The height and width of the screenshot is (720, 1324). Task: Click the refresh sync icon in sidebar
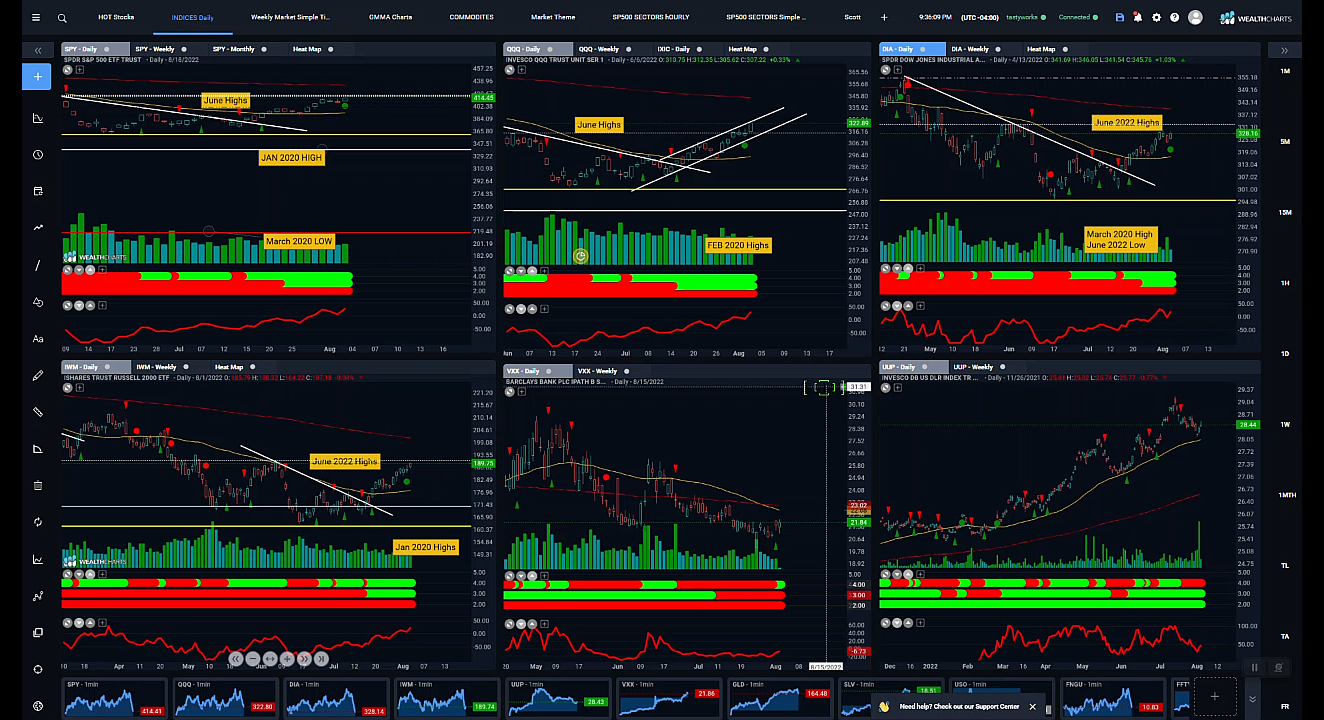coord(38,522)
